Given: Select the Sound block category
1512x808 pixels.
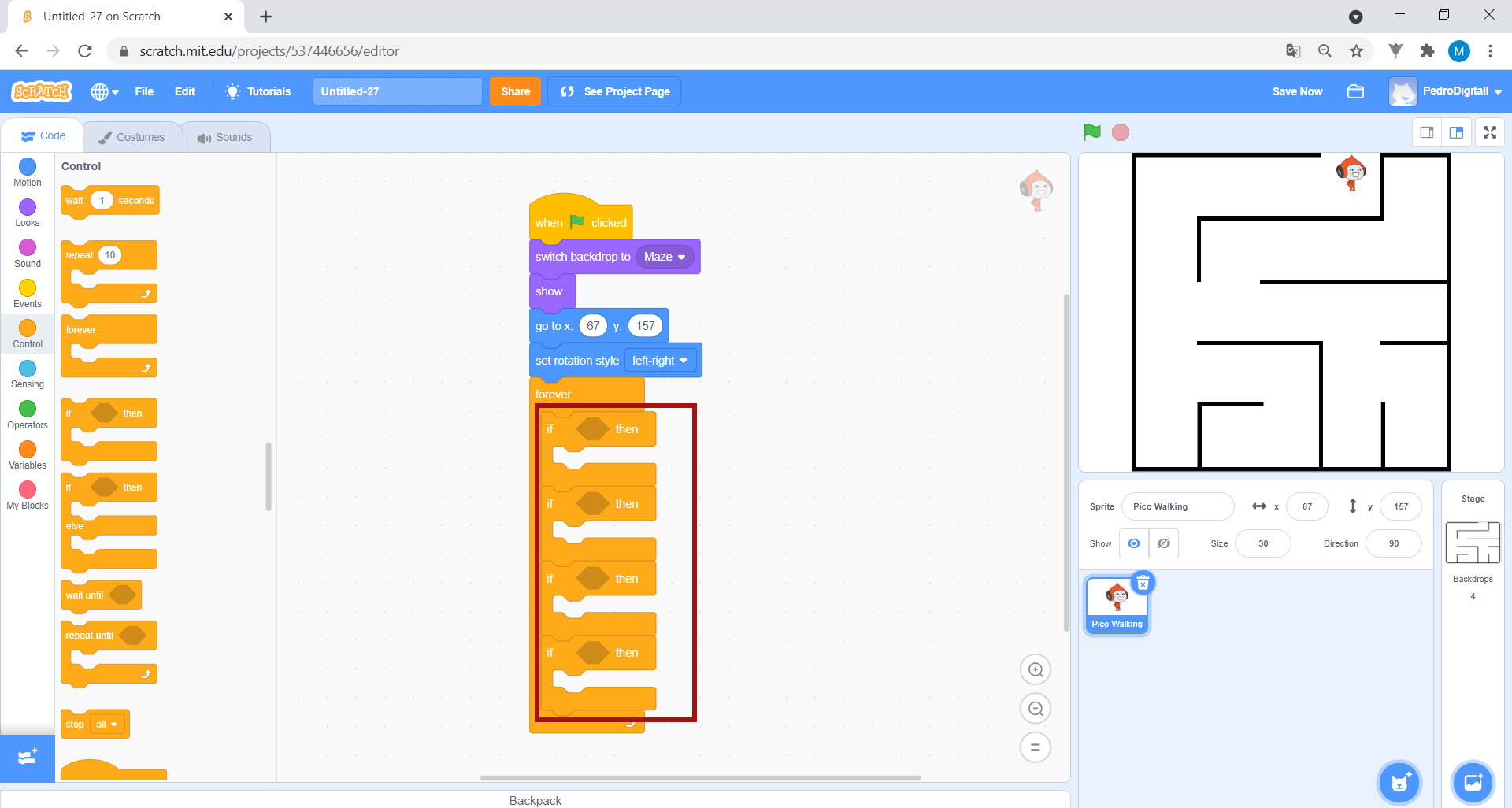Looking at the screenshot, I should (28, 254).
